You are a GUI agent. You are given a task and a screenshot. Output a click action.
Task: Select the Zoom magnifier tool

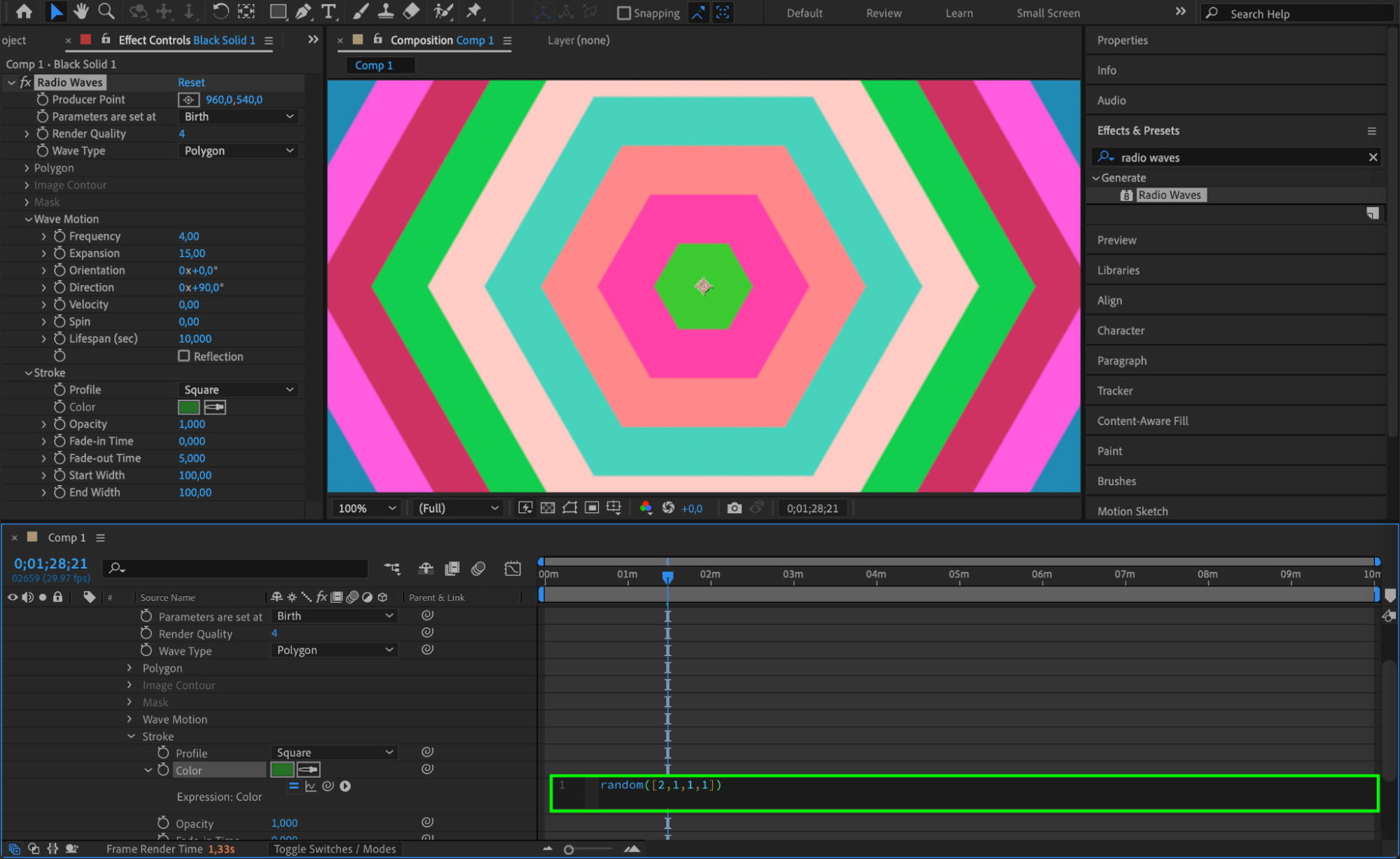pyautogui.click(x=106, y=11)
